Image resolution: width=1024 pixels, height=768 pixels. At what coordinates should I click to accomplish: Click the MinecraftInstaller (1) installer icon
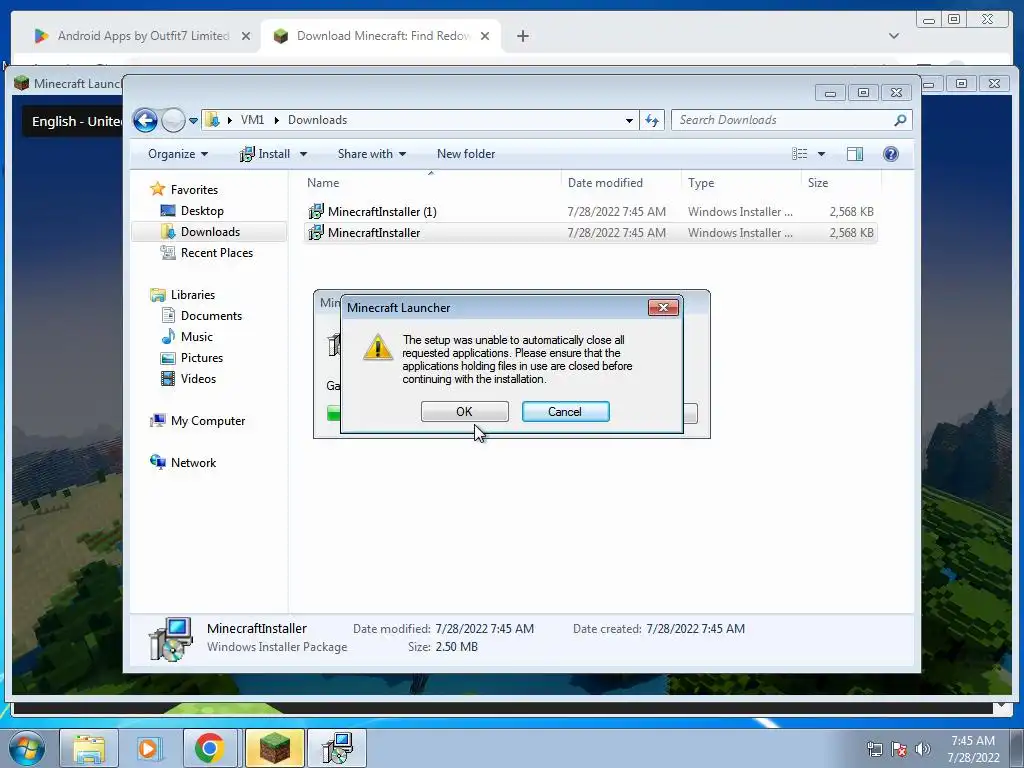(316, 212)
